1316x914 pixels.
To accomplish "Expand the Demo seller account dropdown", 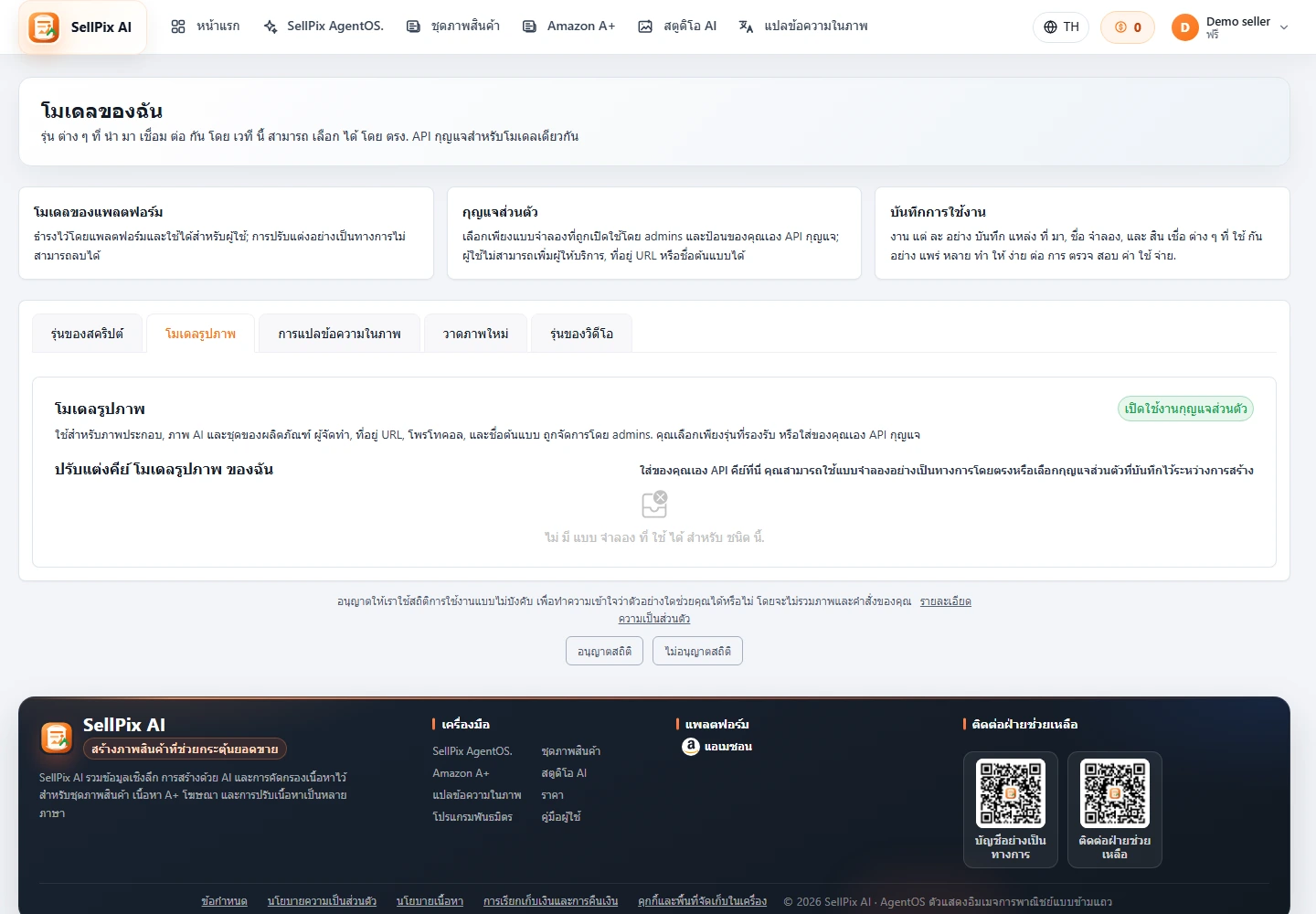I will point(1284,27).
